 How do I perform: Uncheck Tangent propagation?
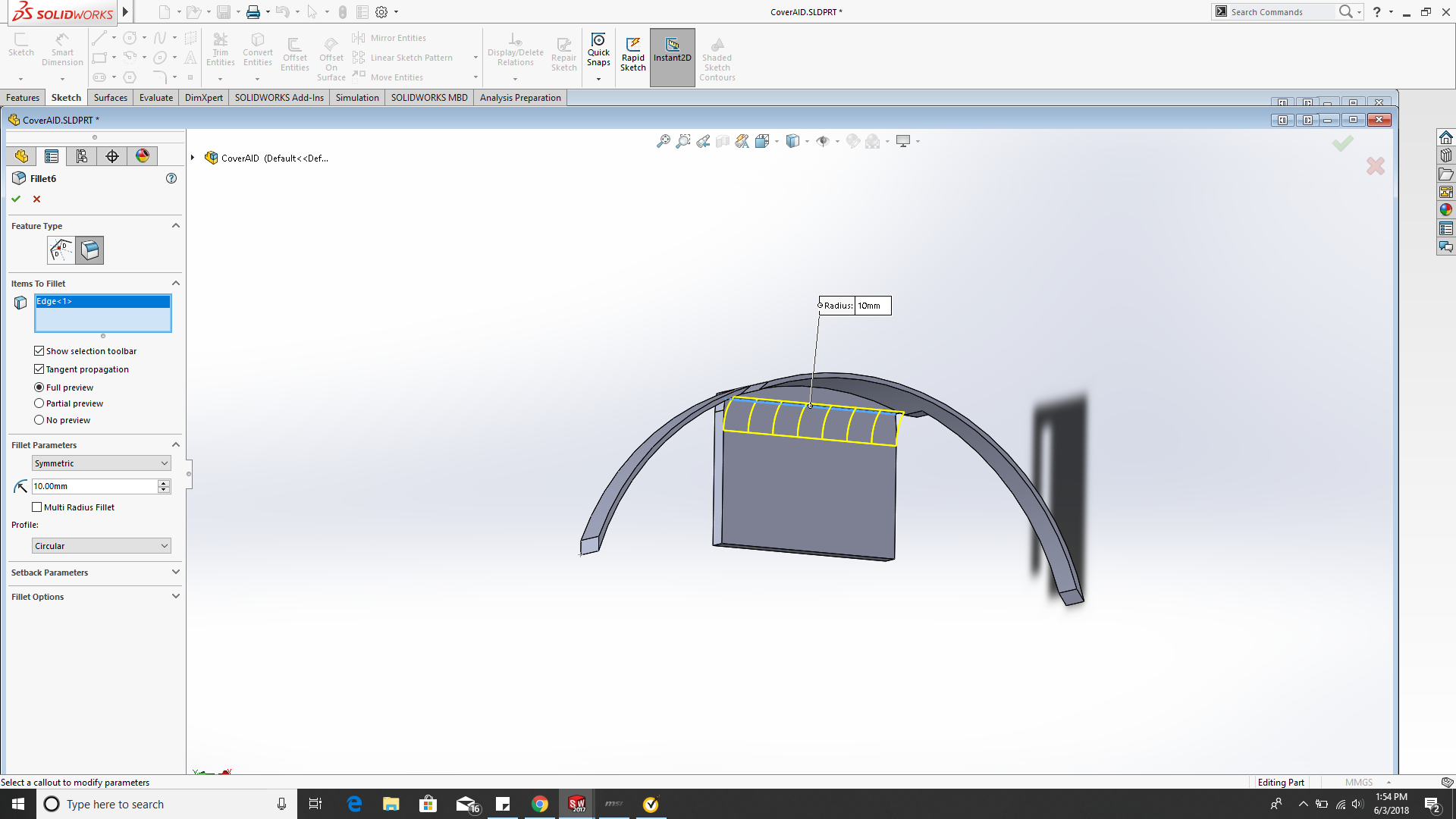[x=39, y=369]
